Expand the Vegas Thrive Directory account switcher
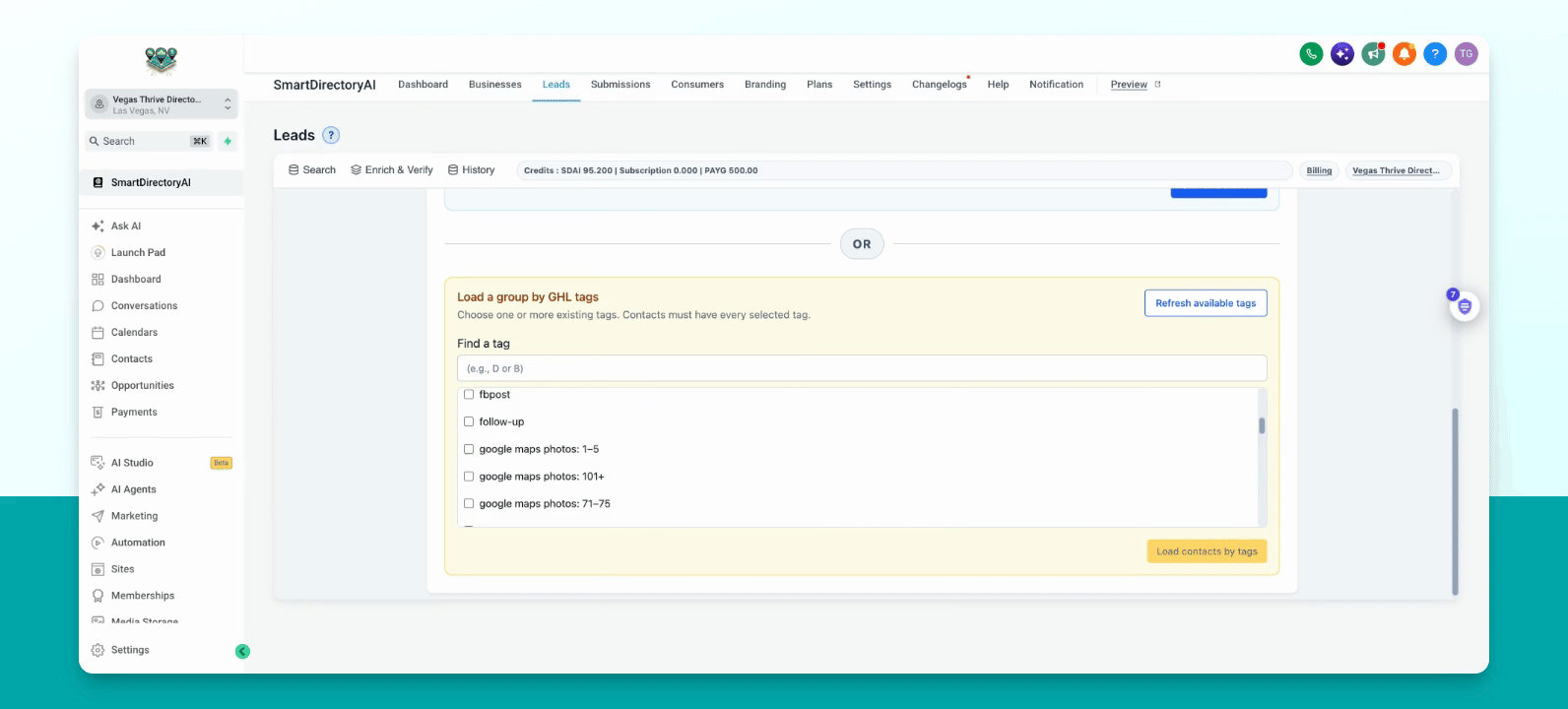 click(x=162, y=104)
